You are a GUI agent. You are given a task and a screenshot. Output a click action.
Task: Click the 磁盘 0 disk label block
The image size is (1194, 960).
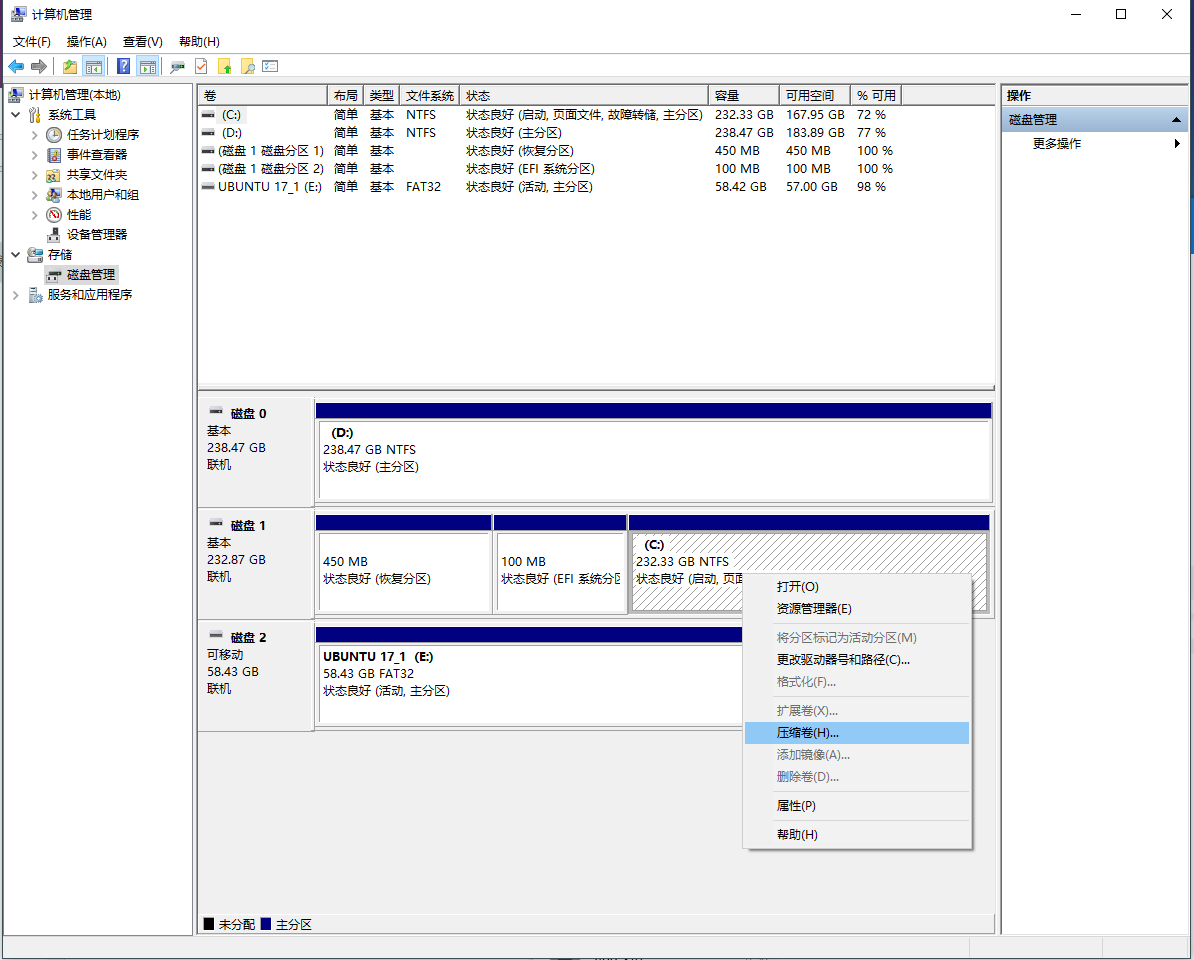pos(256,451)
